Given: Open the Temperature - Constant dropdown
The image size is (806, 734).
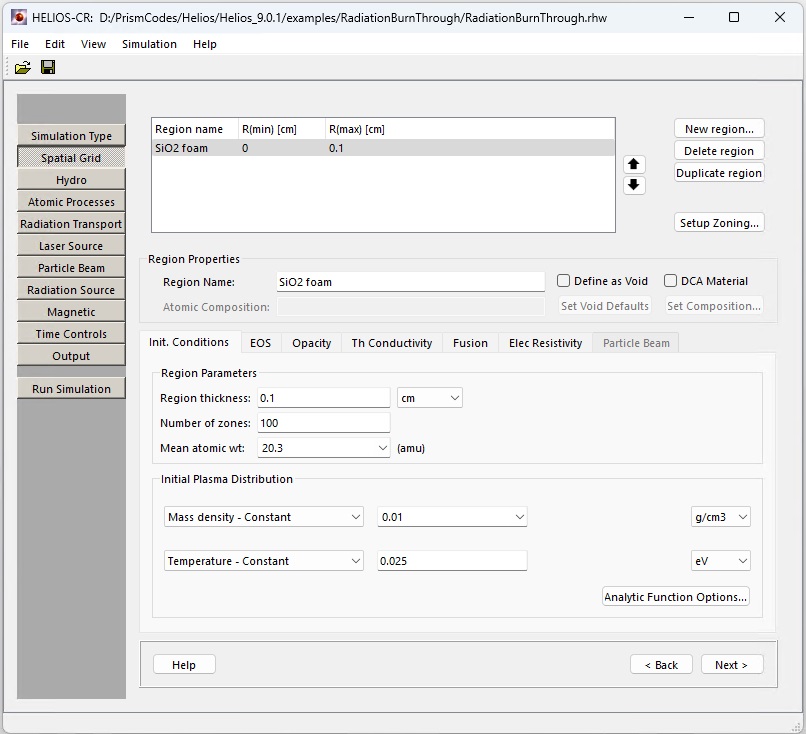Looking at the screenshot, I should [264, 561].
